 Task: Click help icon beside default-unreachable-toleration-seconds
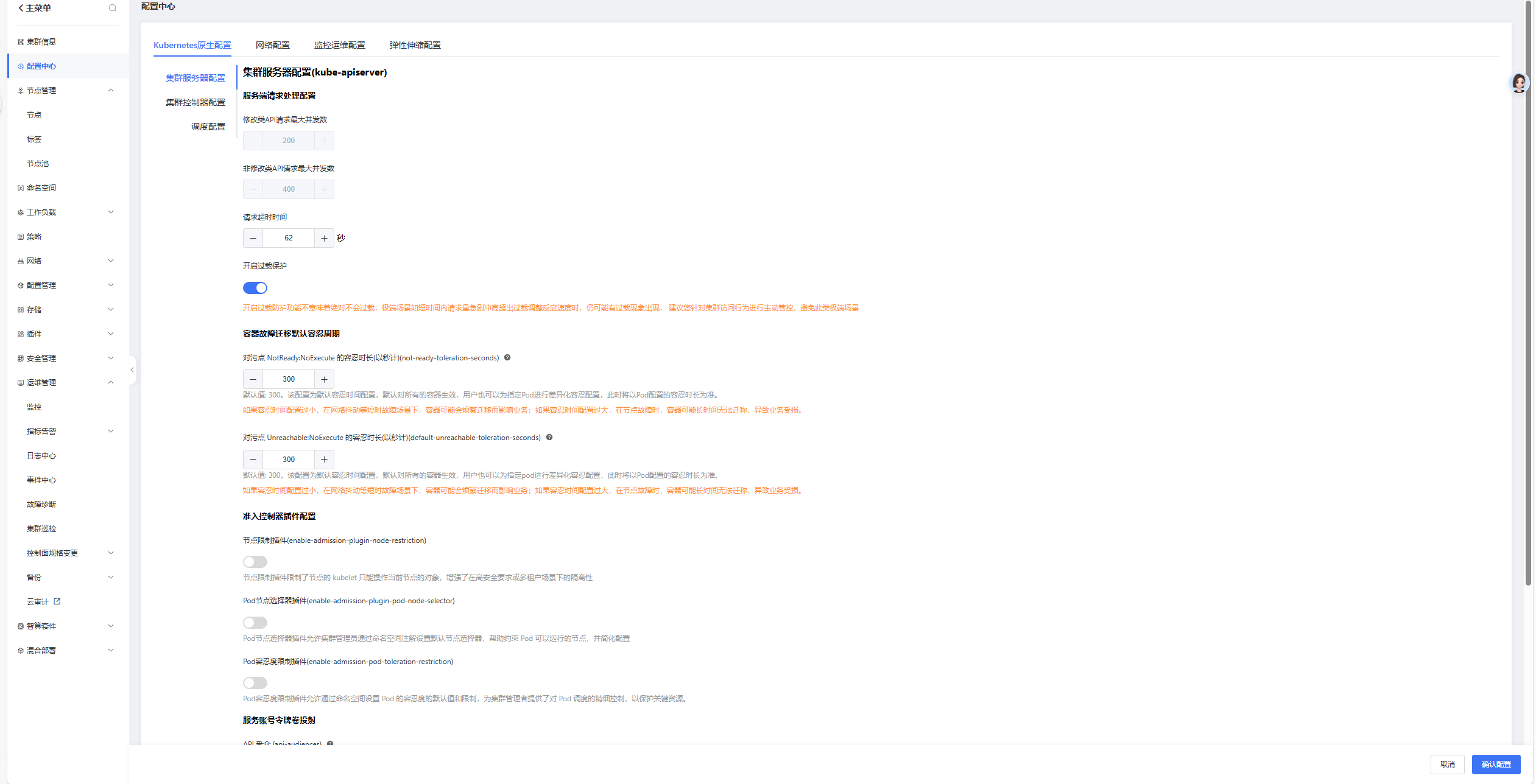coord(549,438)
